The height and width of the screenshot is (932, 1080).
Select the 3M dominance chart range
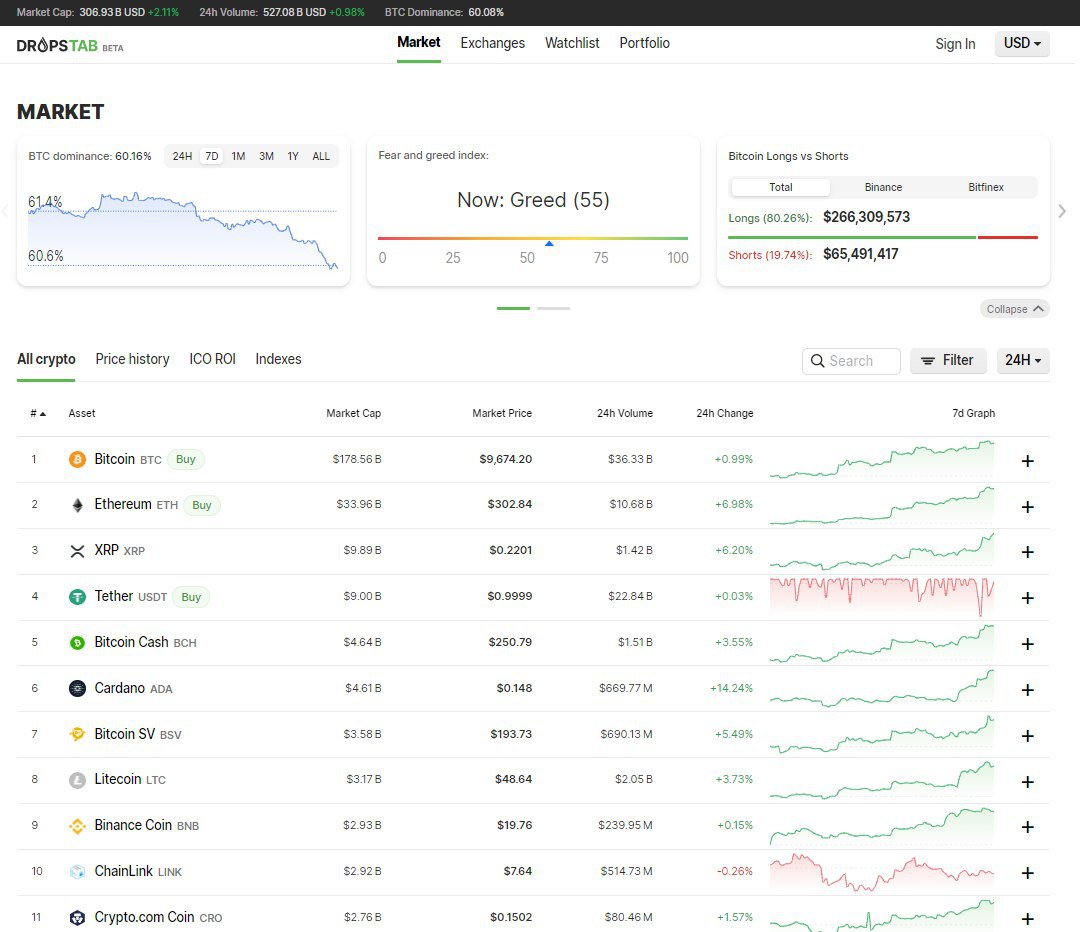267,156
